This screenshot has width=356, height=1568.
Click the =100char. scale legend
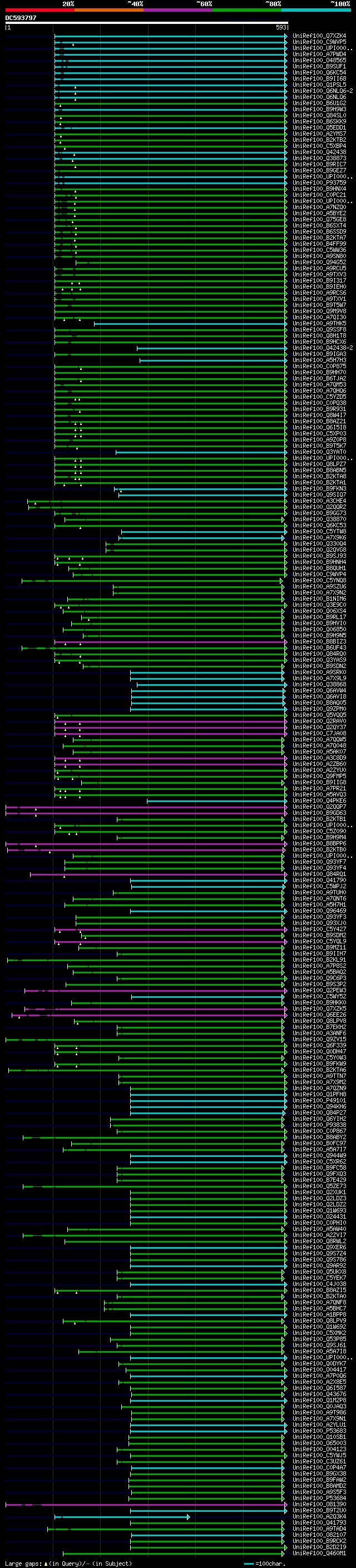264,1564
